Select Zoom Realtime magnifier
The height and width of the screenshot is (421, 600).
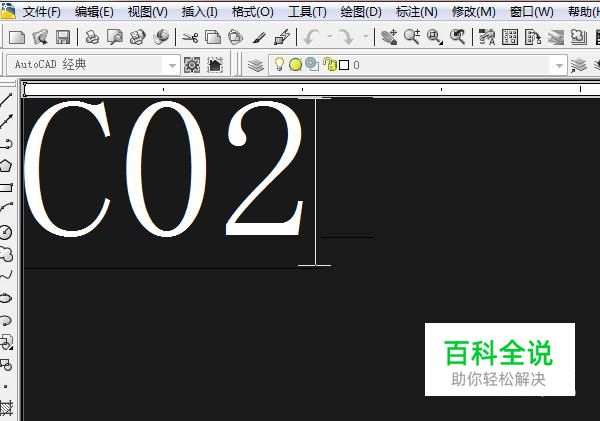[x=412, y=37]
